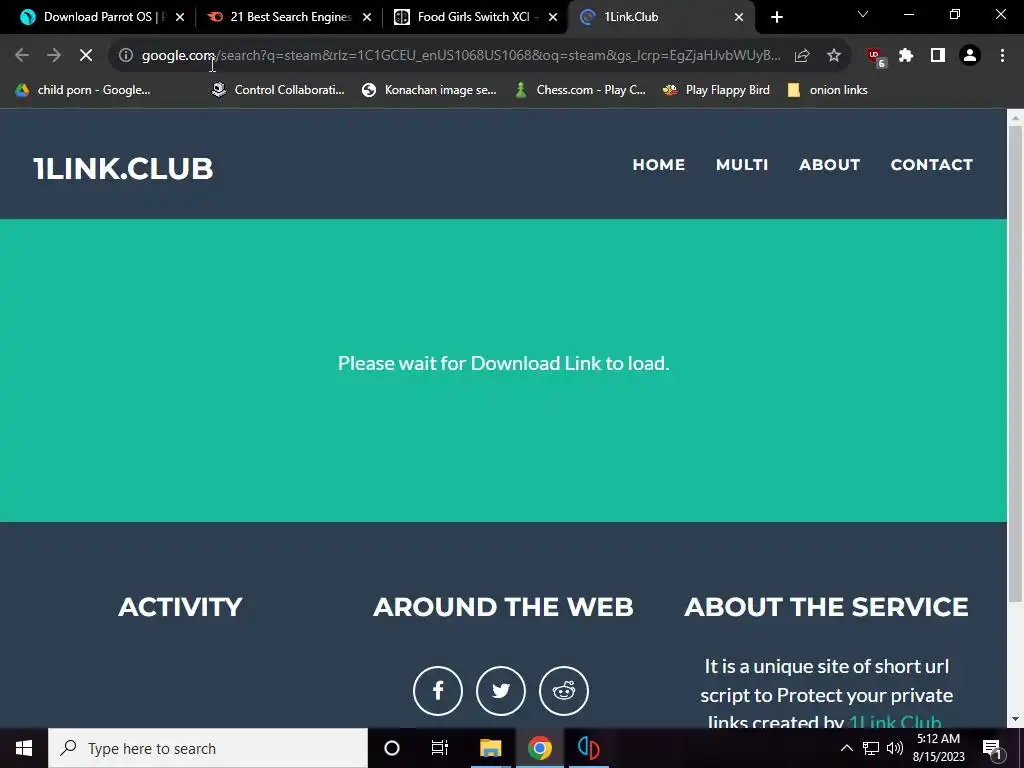Open the notification center

pos(992,748)
